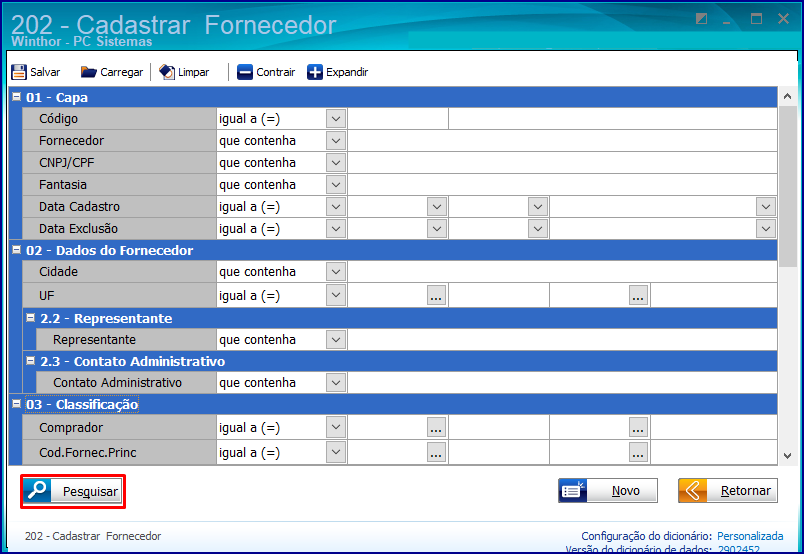Click first ellipsis lookup button in UF row

tap(436, 295)
